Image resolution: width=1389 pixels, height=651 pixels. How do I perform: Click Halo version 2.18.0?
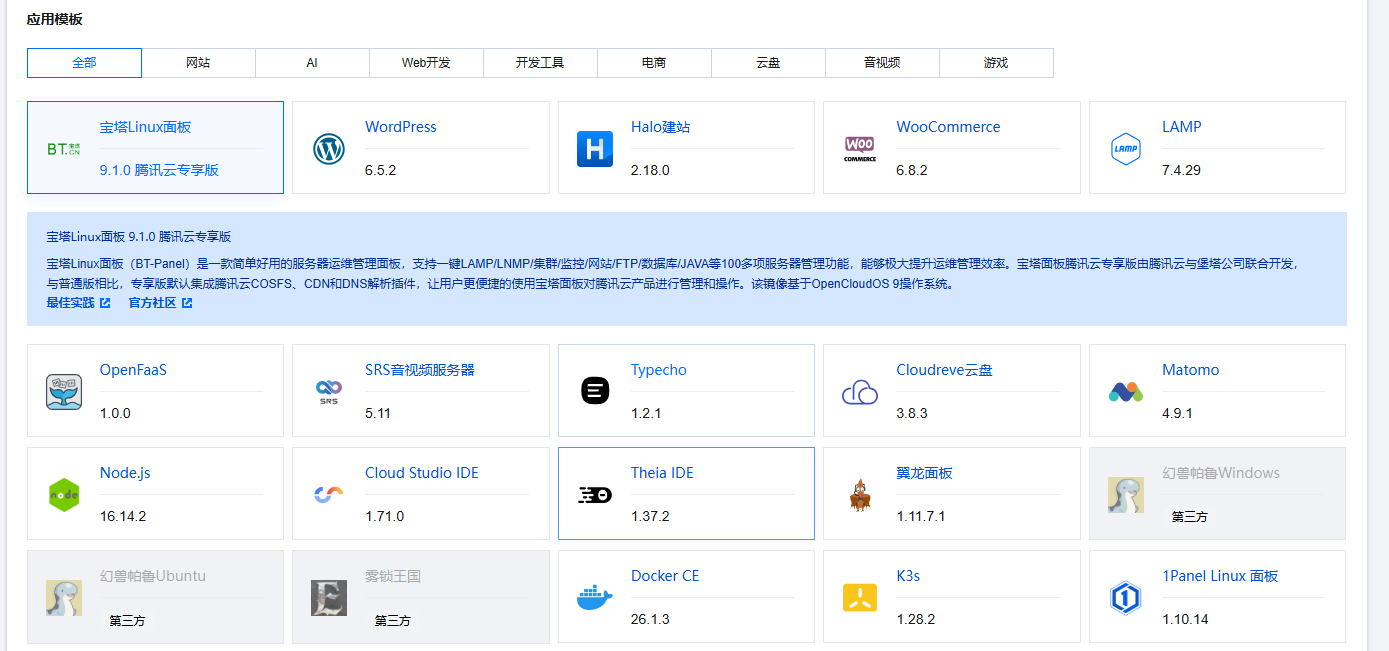click(650, 170)
